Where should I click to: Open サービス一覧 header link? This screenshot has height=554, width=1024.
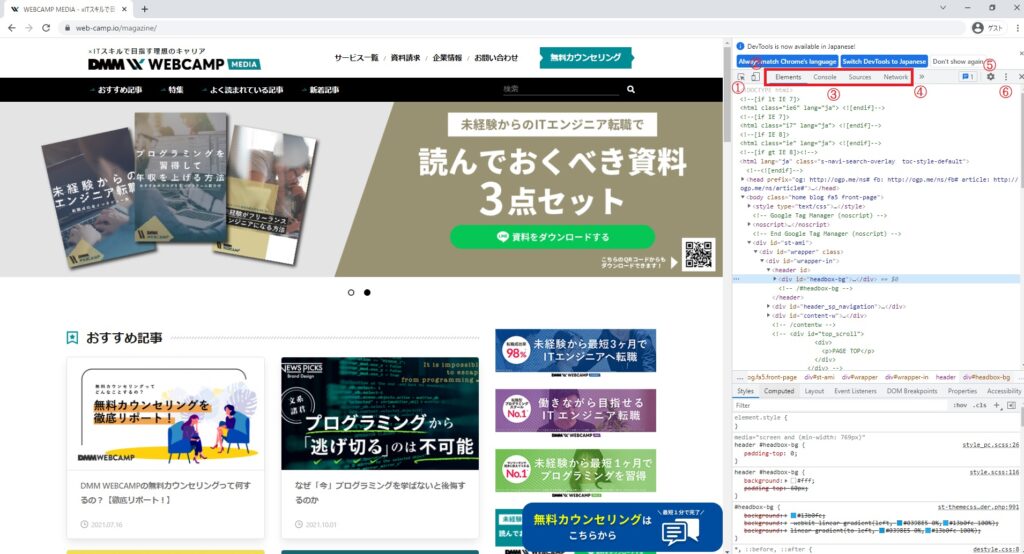[356, 57]
